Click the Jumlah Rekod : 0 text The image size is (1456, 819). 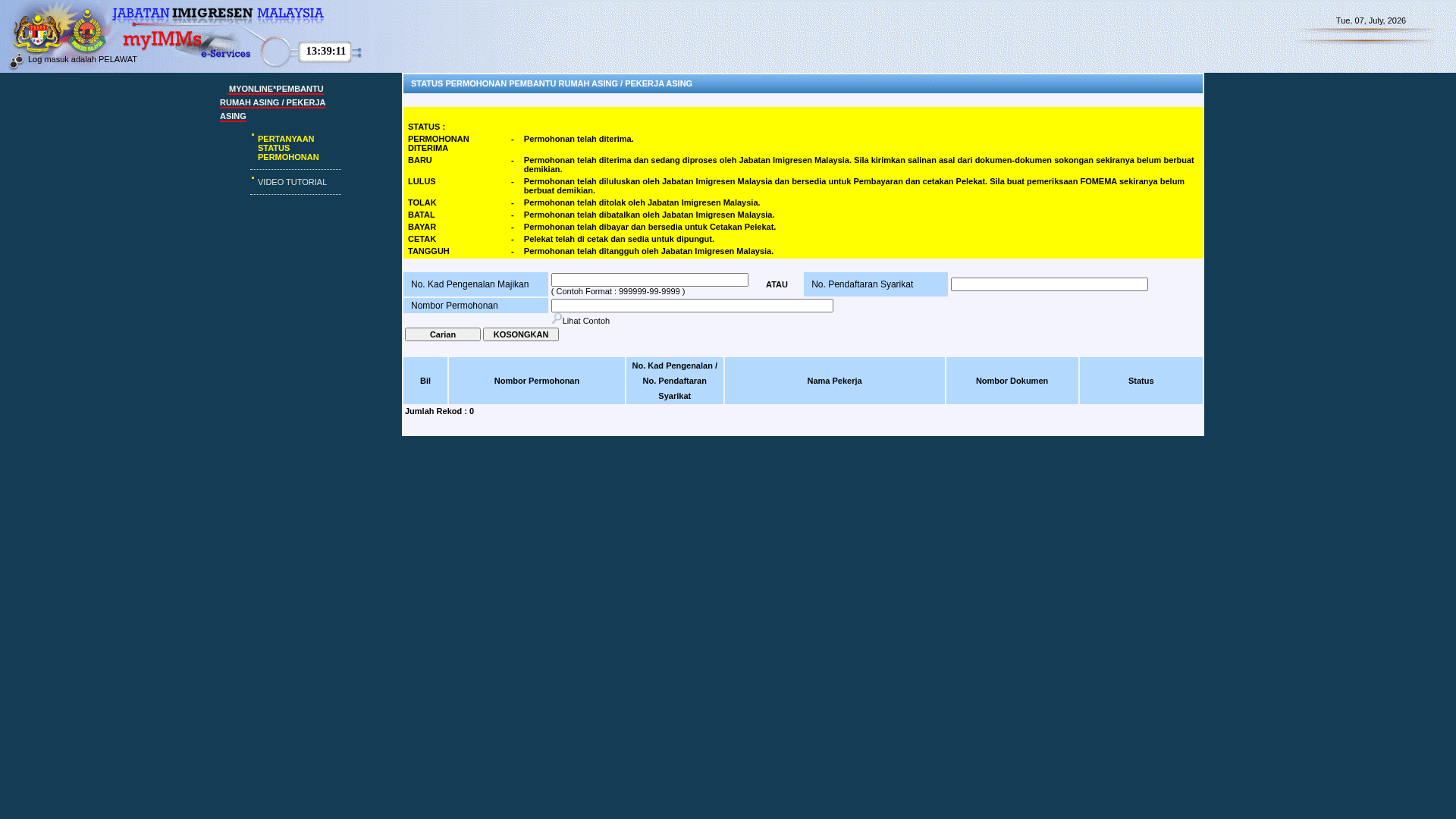click(x=440, y=411)
